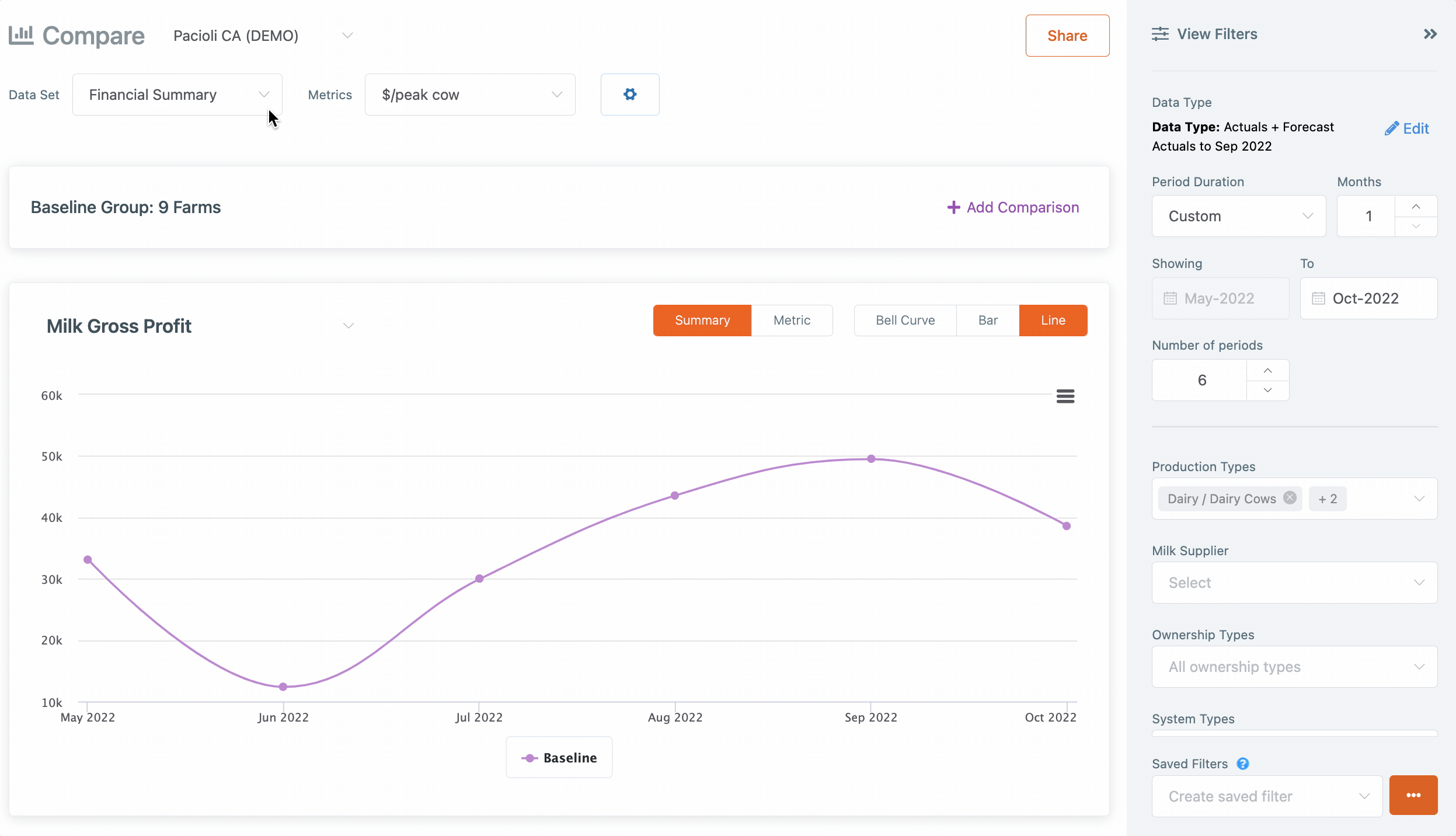Image resolution: width=1456 pixels, height=836 pixels.
Task: Click the Saved Filters help question icon
Action: click(1243, 764)
